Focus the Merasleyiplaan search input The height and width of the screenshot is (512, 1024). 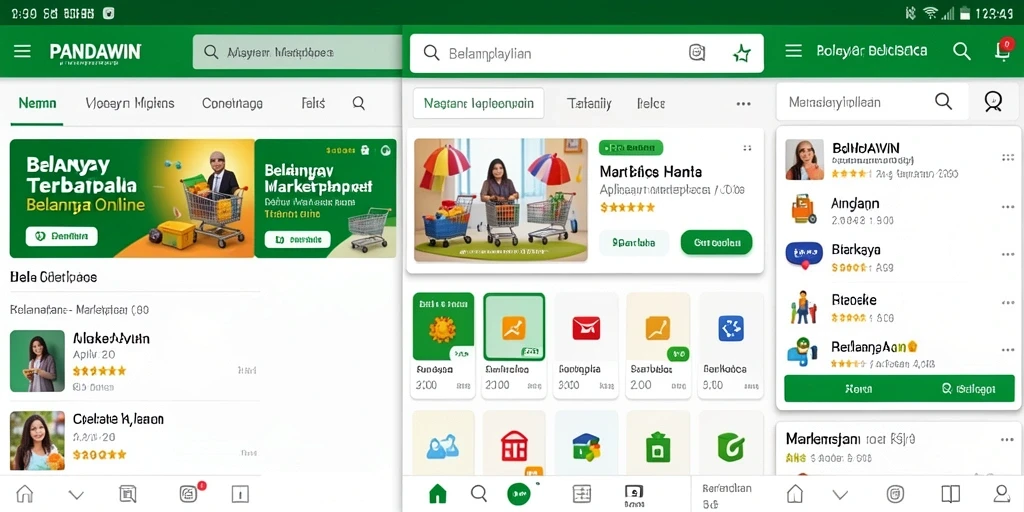tap(872, 101)
